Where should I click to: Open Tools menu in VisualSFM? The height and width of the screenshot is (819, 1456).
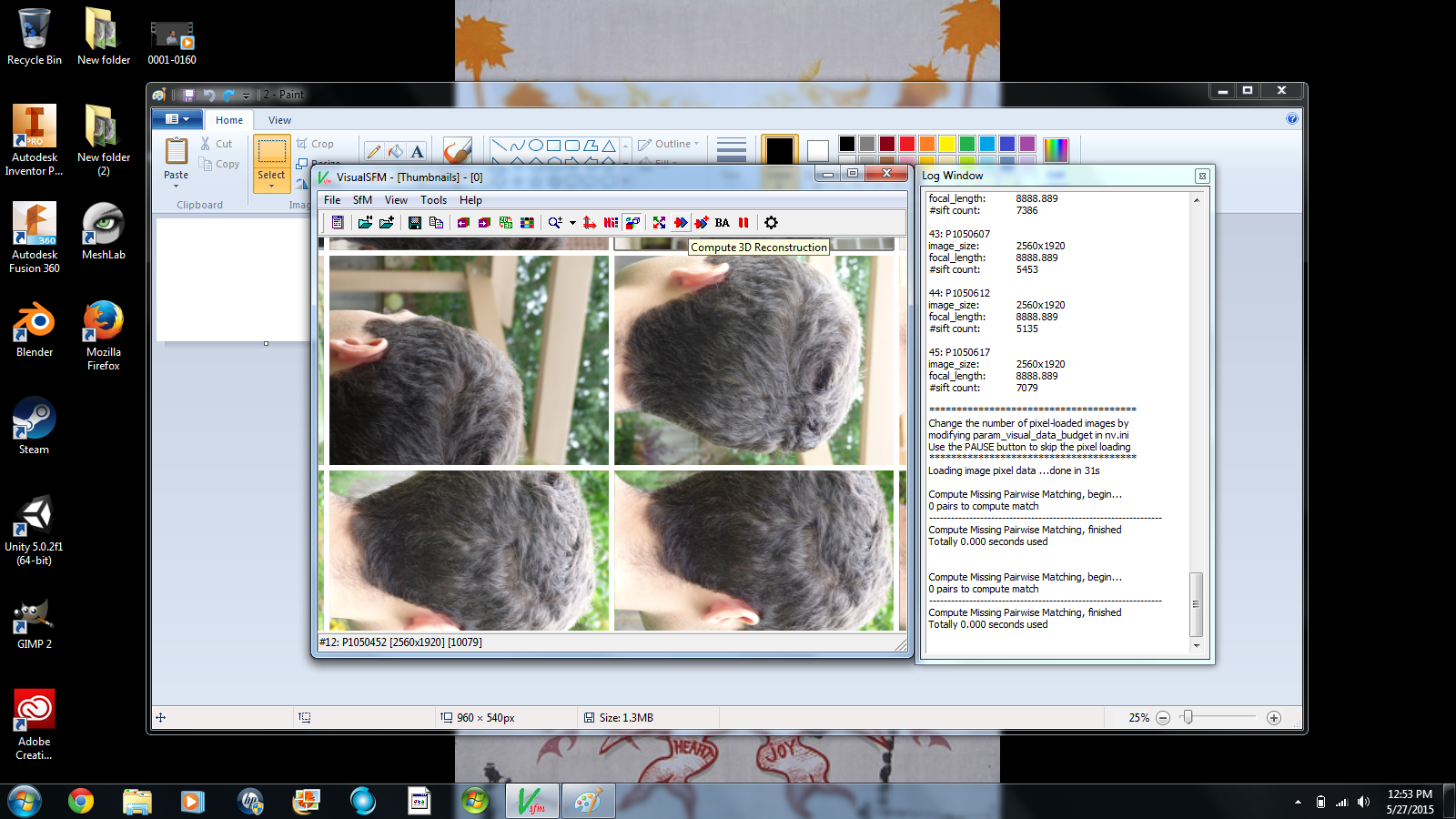pos(433,200)
